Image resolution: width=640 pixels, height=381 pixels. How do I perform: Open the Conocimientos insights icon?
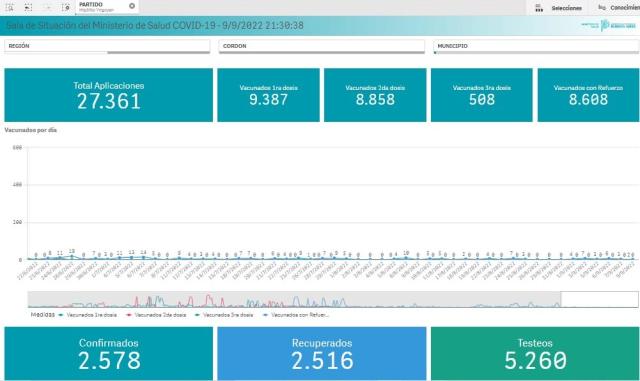[x=602, y=7]
